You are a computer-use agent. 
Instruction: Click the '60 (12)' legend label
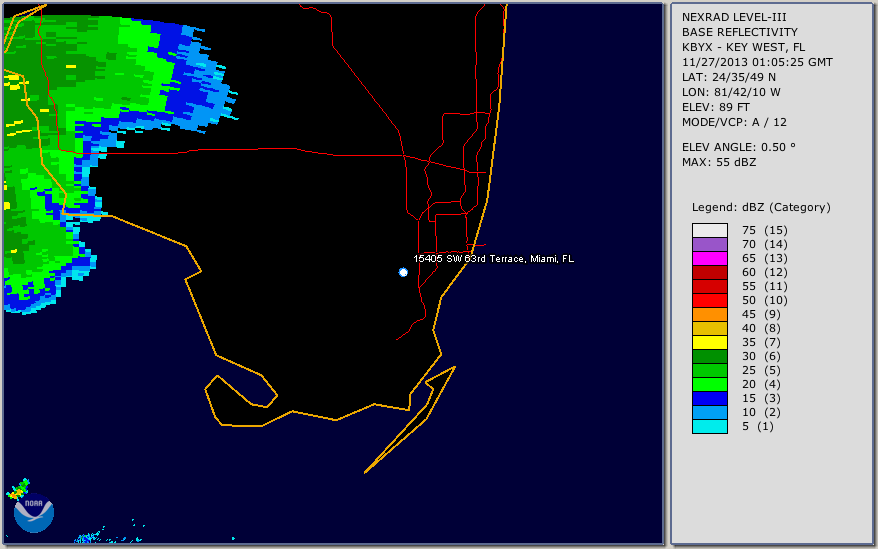[x=765, y=272]
